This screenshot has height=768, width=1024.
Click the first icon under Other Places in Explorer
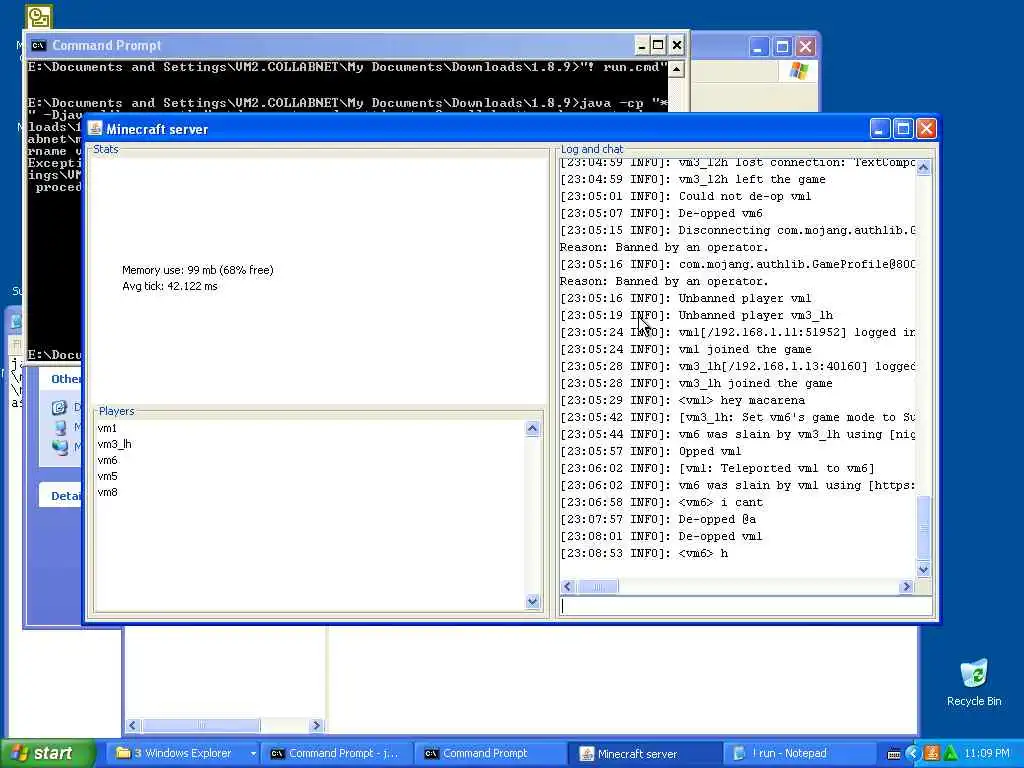click(x=59, y=408)
